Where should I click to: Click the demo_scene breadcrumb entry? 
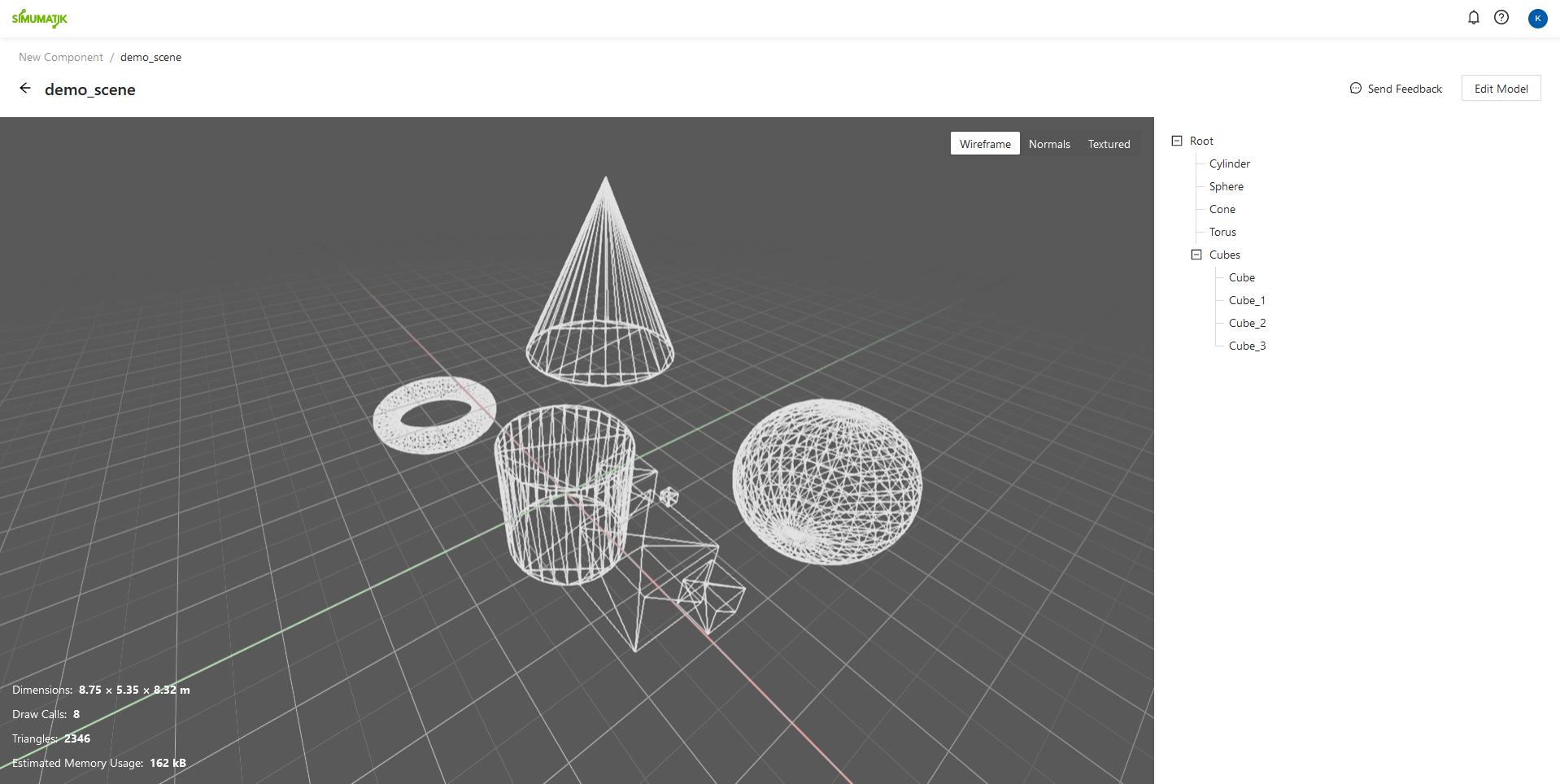click(x=150, y=57)
